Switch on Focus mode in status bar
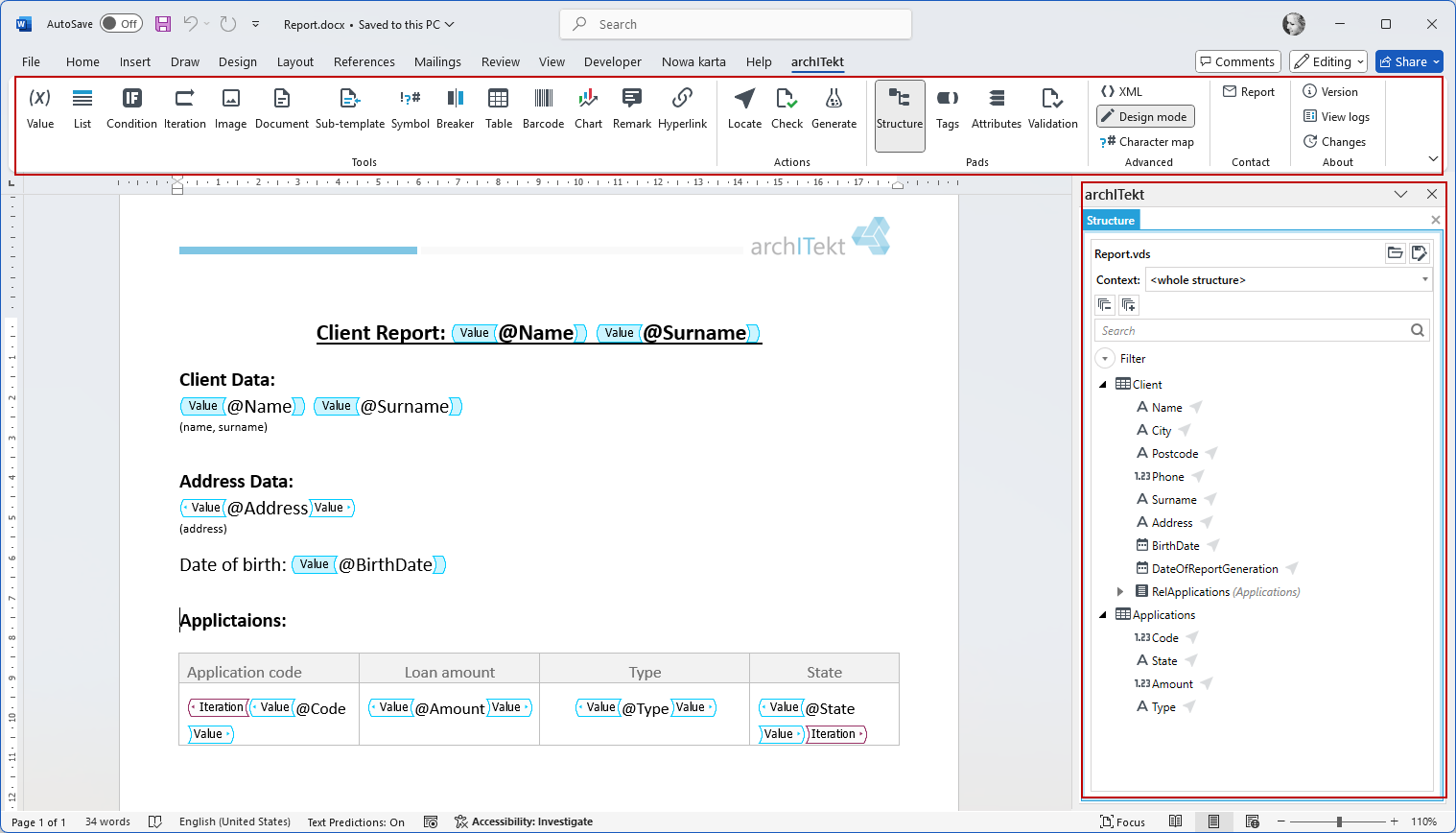This screenshot has height=833, width=1456. [x=1123, y=821]
